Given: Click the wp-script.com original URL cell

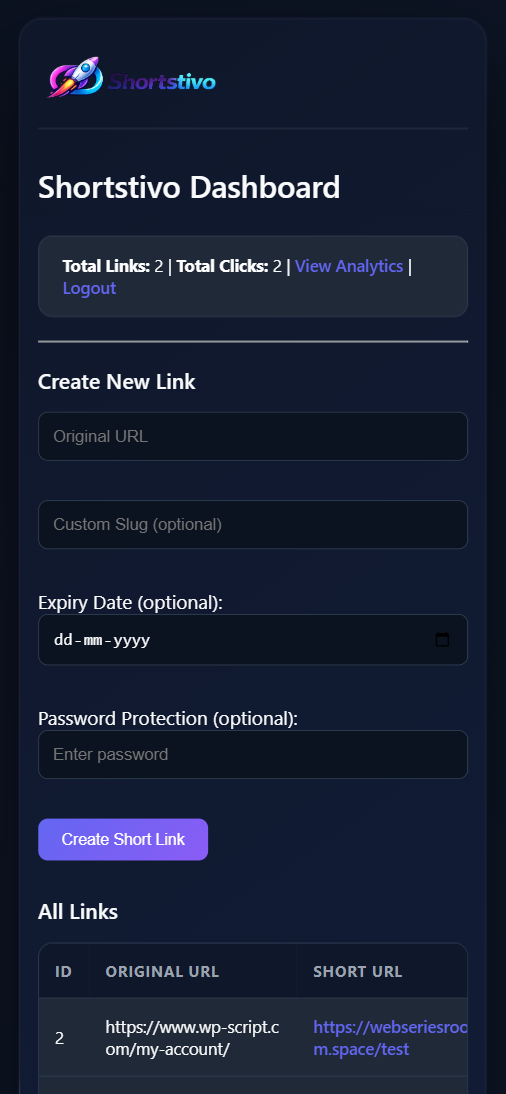Looking at the screenshot, I should 193,1037.
